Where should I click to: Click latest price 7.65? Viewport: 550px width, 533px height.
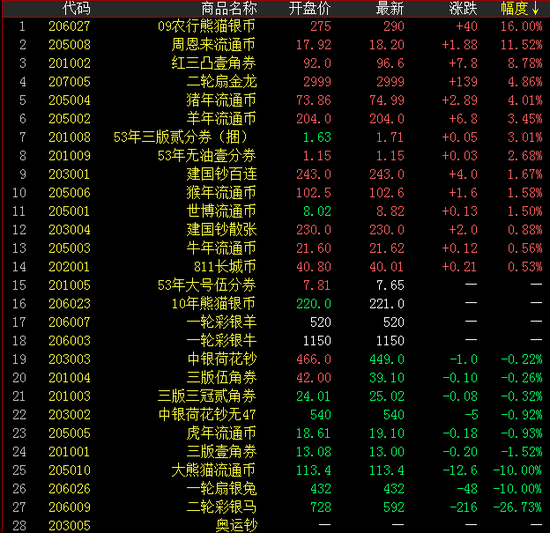390,285
